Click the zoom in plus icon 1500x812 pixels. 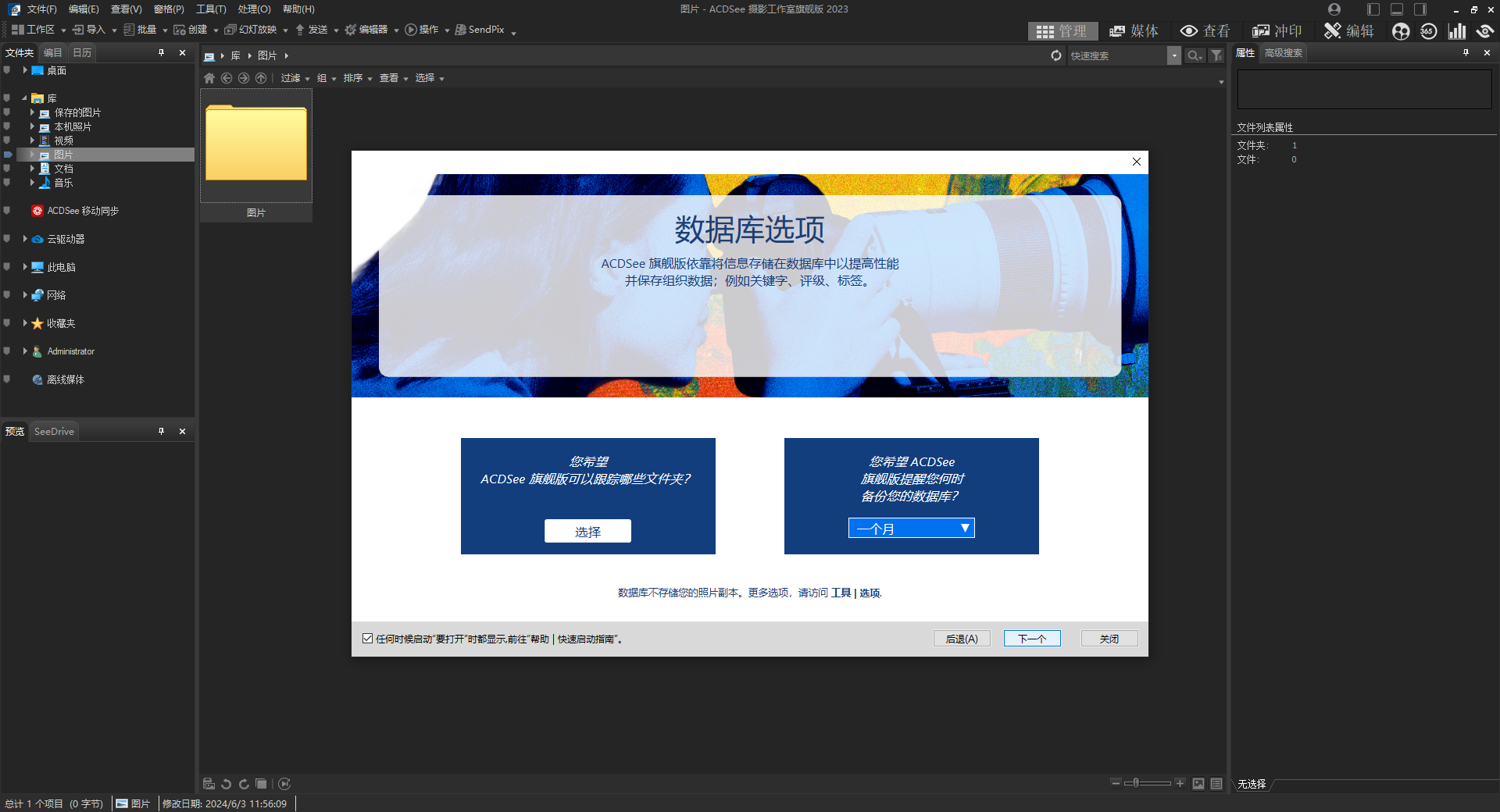1180,783
